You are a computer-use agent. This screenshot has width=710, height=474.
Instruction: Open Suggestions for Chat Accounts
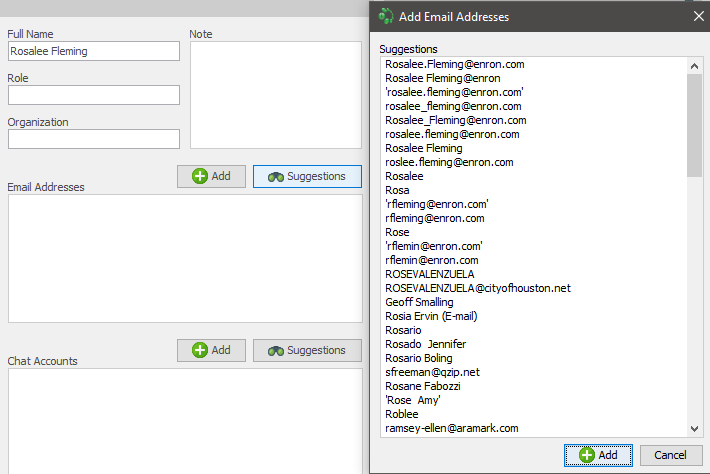point(306,350)
